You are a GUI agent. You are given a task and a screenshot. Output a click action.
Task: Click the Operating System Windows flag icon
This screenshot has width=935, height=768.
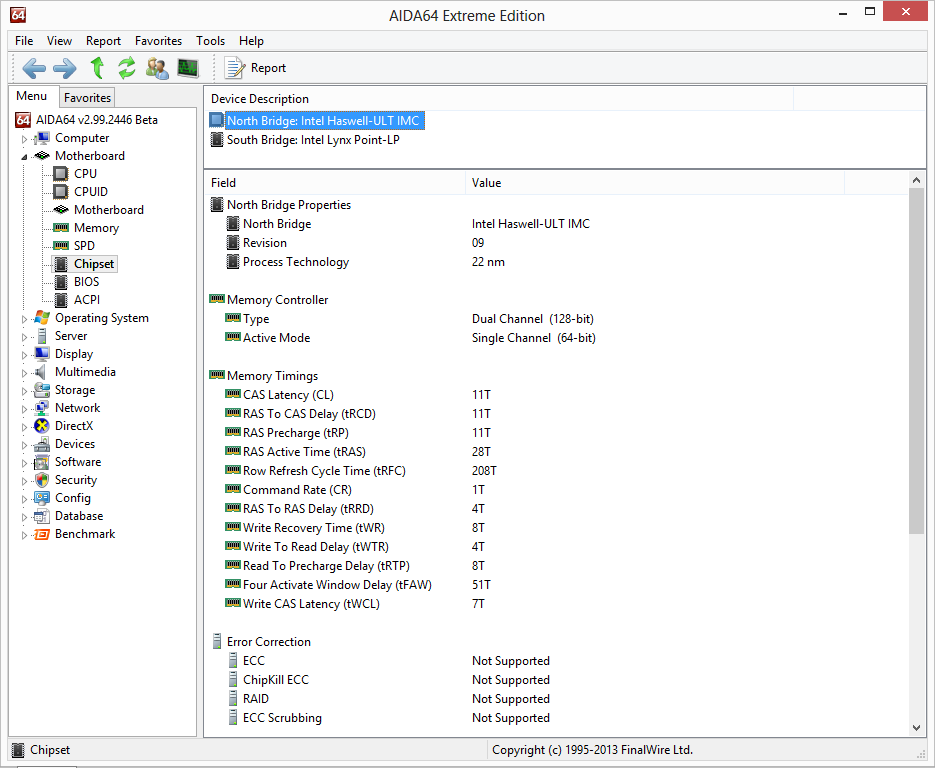pos(42,318)
